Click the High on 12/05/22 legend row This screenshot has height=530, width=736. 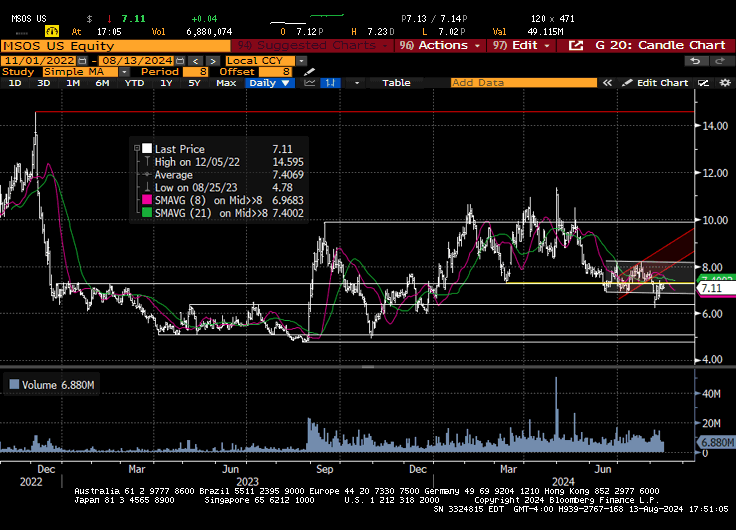(x=223, y=162)
